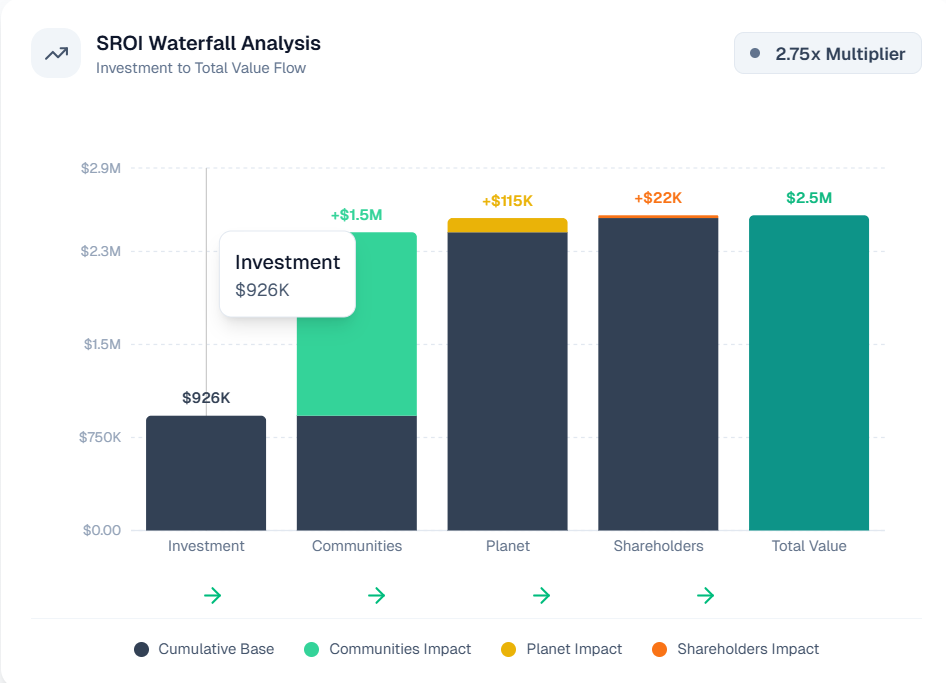The image size is (946, 683).
Task: Click the 2.75x Multiplier badge
Action: (x=827, y=52)
